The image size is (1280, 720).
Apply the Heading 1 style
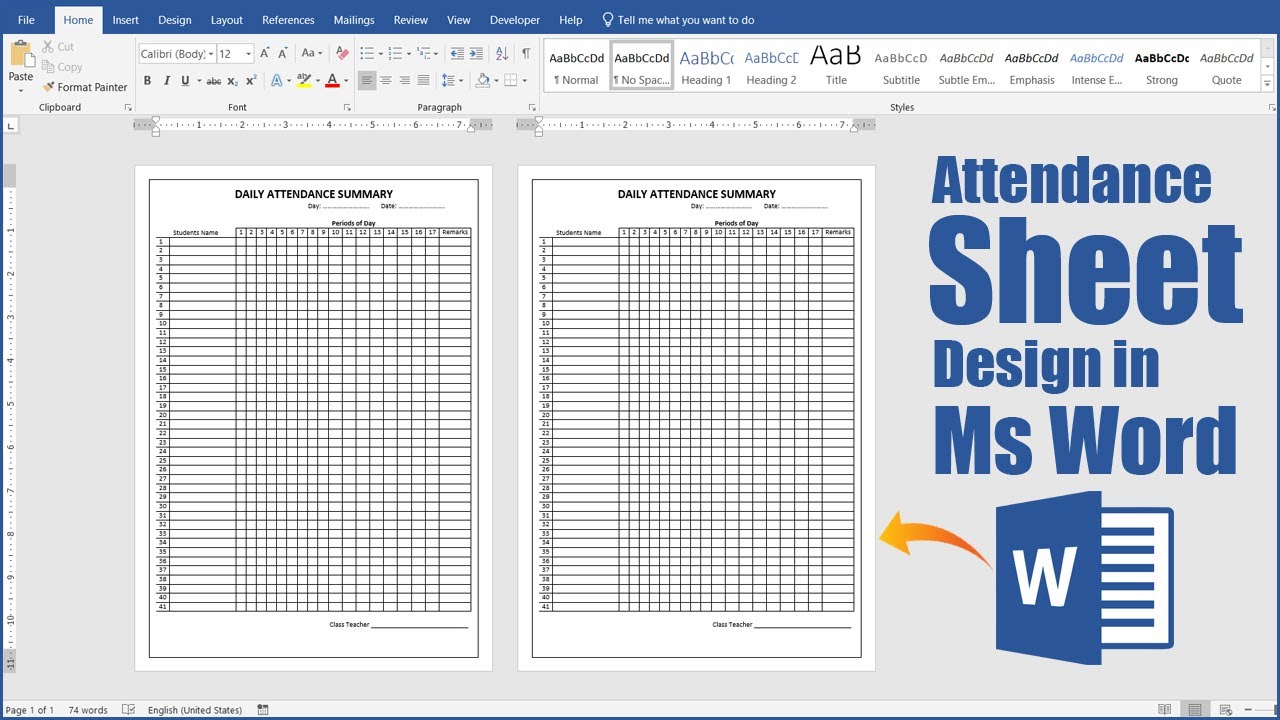(x=706, y=67)
